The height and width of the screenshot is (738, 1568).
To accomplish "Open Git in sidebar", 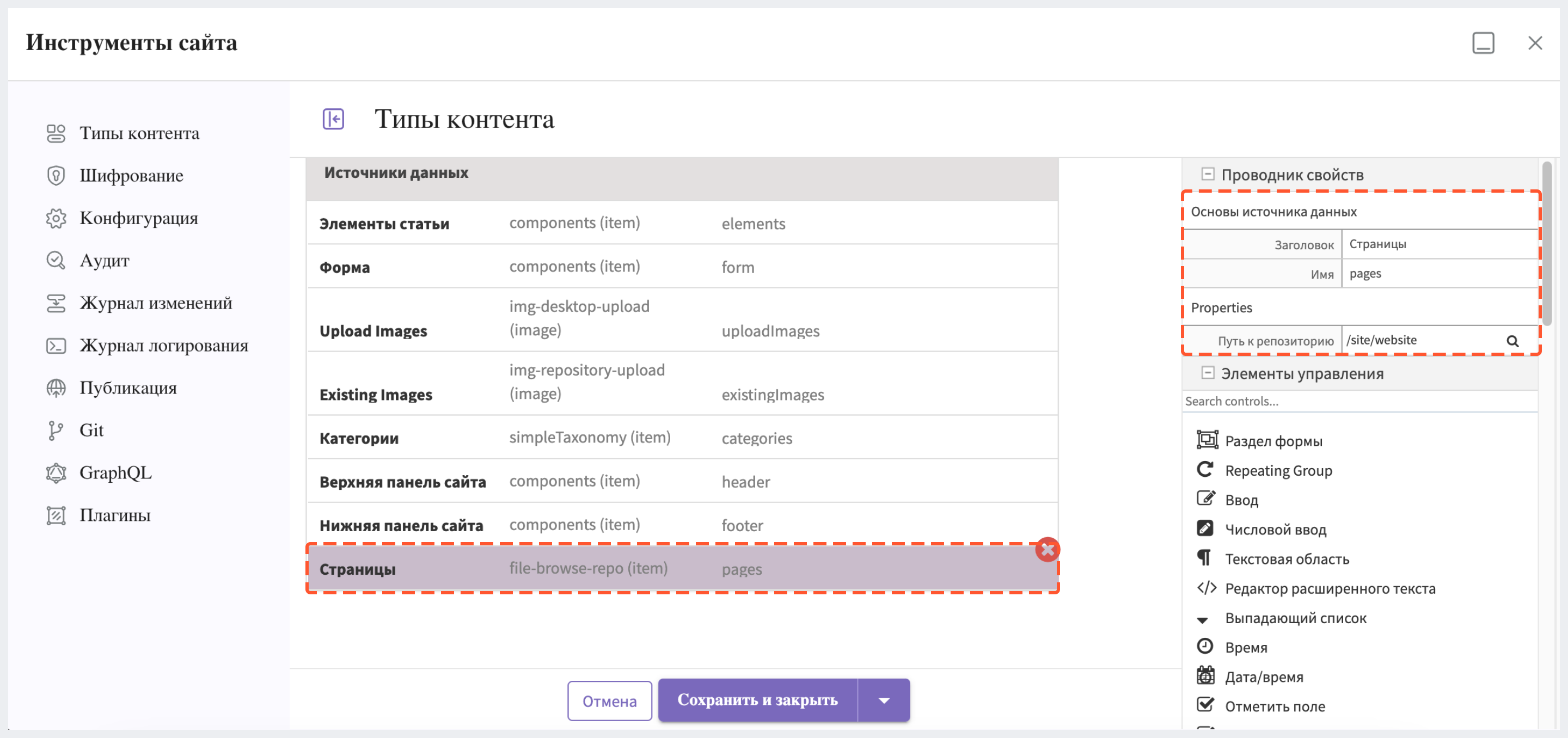I will coord(91,430).
